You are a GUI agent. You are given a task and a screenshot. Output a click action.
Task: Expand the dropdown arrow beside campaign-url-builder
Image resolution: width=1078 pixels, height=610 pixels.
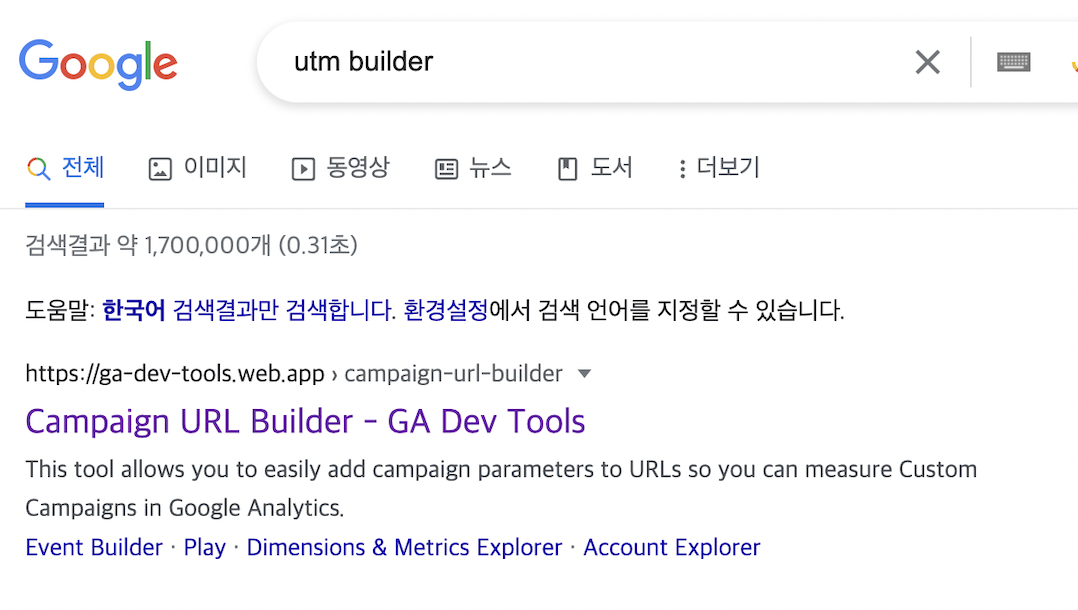click(x=584, y=374)
